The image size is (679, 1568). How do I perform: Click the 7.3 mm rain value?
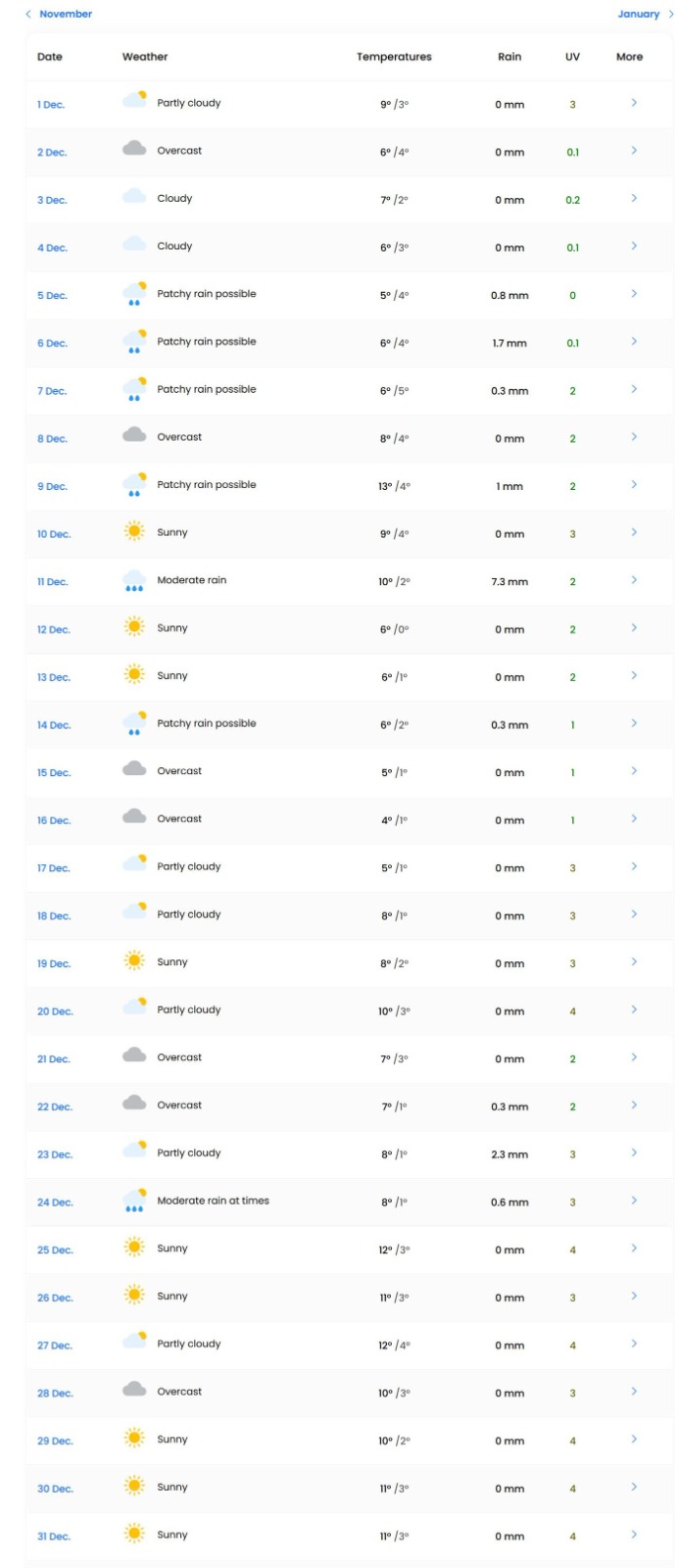pos(509,582)
